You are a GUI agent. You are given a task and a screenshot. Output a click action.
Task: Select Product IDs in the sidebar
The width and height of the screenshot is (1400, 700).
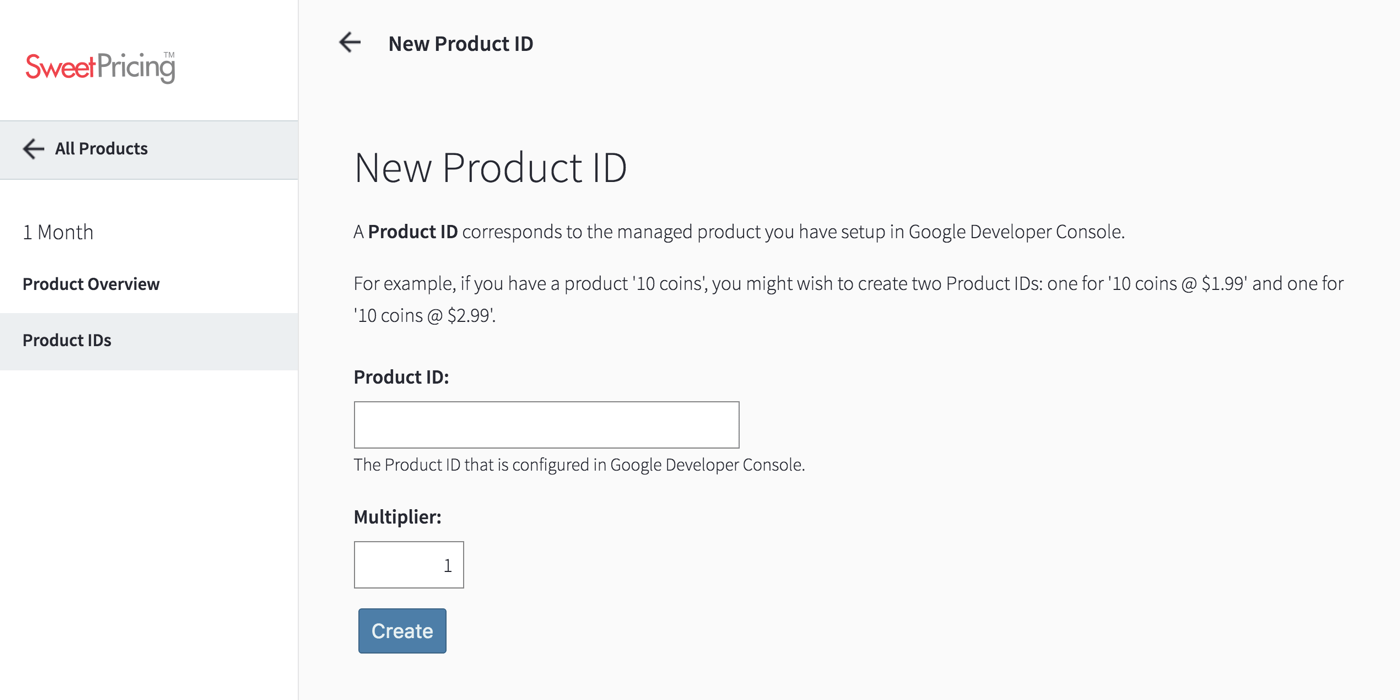(x=67, y=340)
